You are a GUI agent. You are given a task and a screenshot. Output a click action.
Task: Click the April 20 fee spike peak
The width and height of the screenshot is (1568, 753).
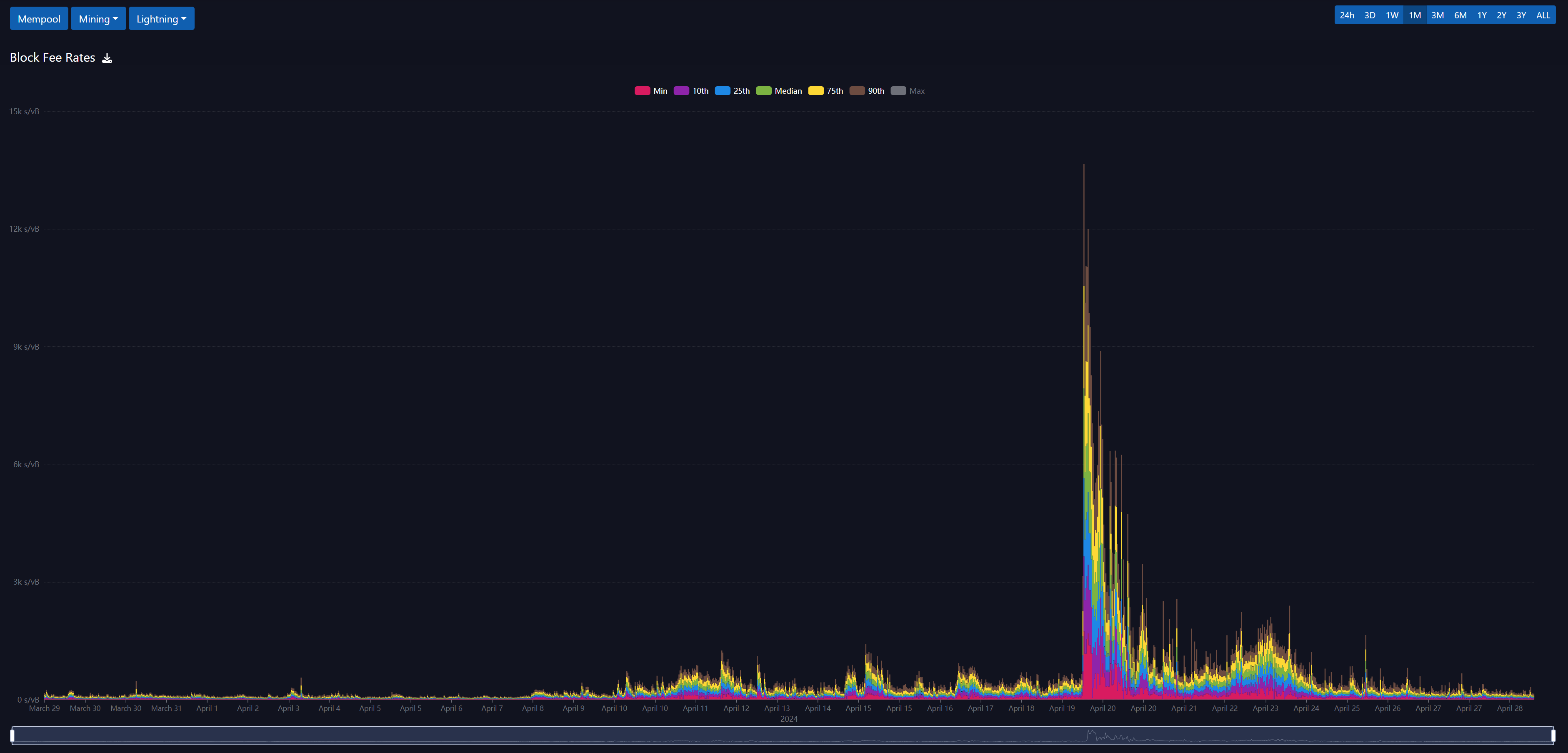(x=1083, y=168)
